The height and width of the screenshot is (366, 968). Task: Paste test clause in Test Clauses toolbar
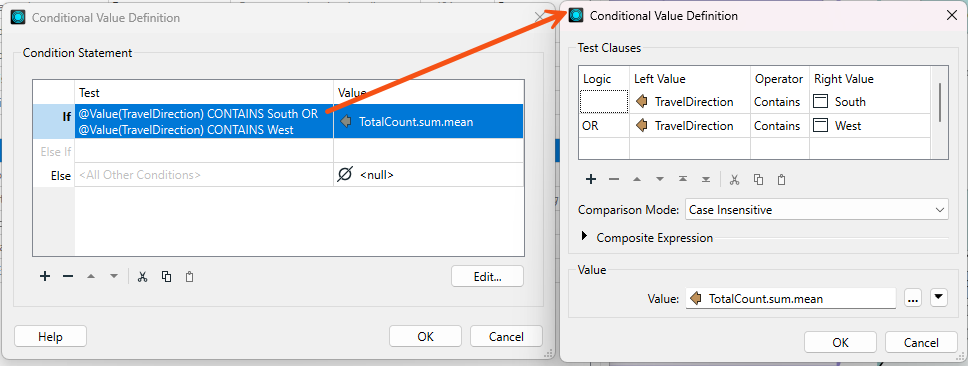point(782,180)
